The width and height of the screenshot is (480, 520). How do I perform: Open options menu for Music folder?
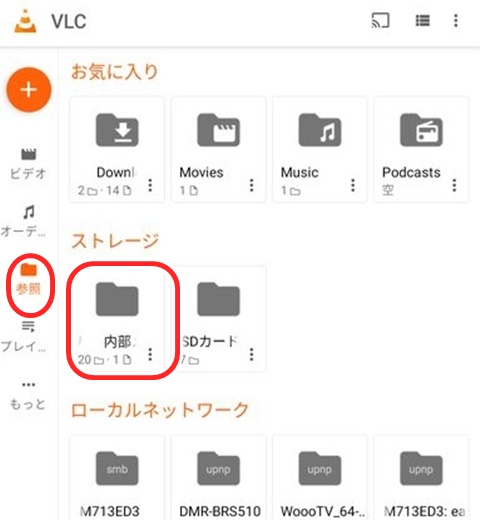353,185
